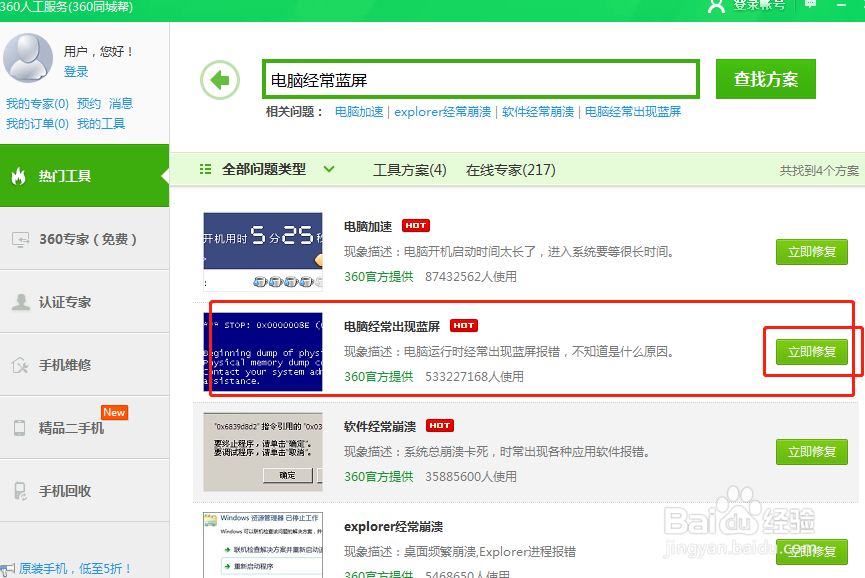Click the user avatar picture
The height and width of the screenshot is (578, 865).
[x=28, y=57]
